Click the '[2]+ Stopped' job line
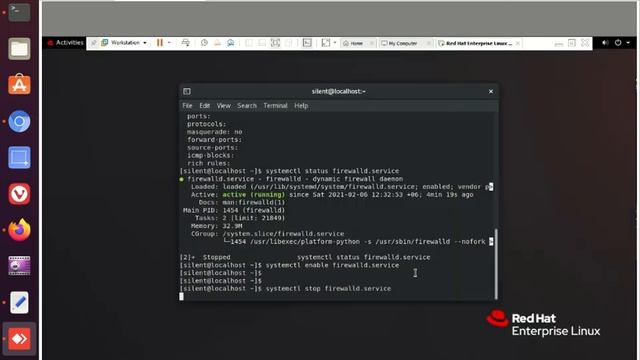Screen dimensions: 640x360 pos(305,258)
